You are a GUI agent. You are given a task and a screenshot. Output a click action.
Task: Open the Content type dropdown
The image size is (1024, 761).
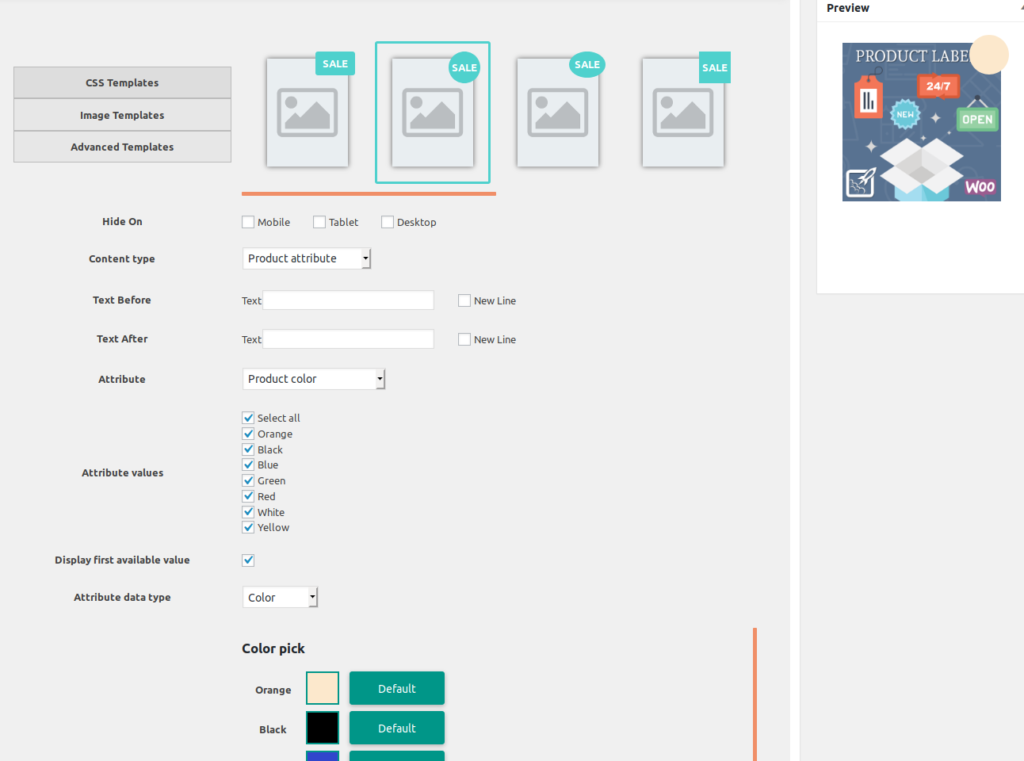coord(306,259)
